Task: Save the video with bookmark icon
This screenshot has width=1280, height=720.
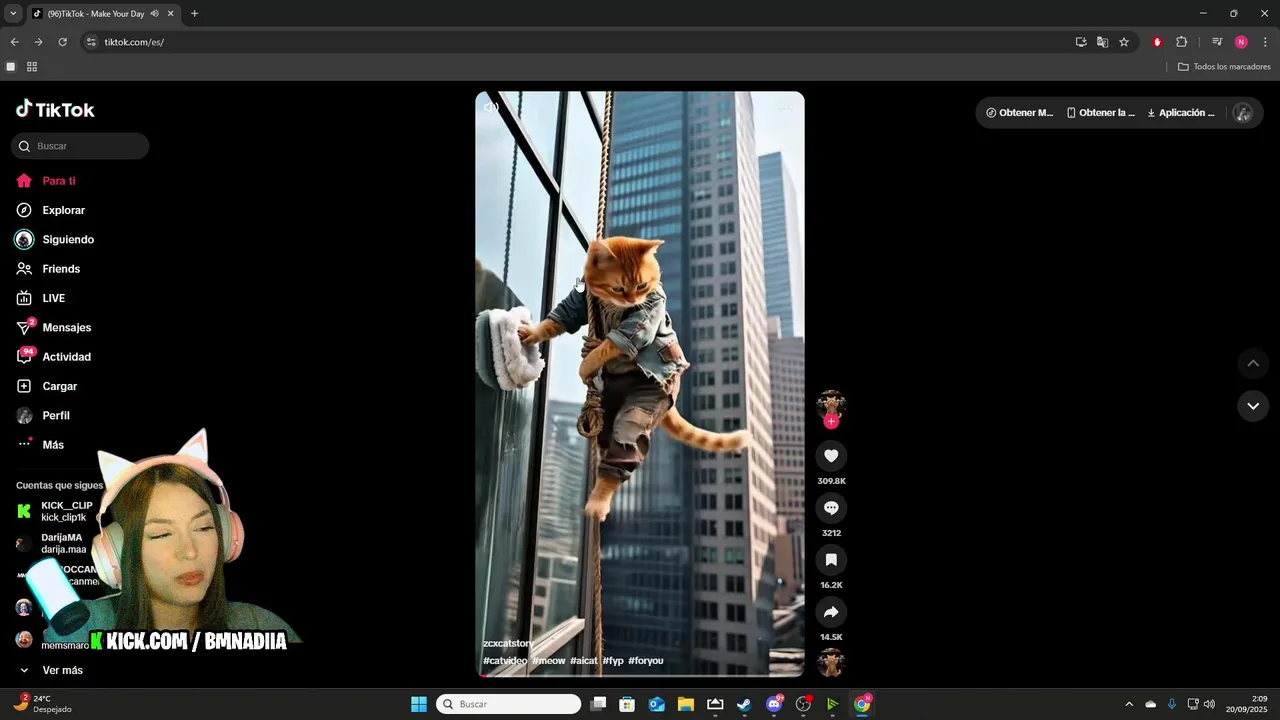Action: (x=831, y=560)
